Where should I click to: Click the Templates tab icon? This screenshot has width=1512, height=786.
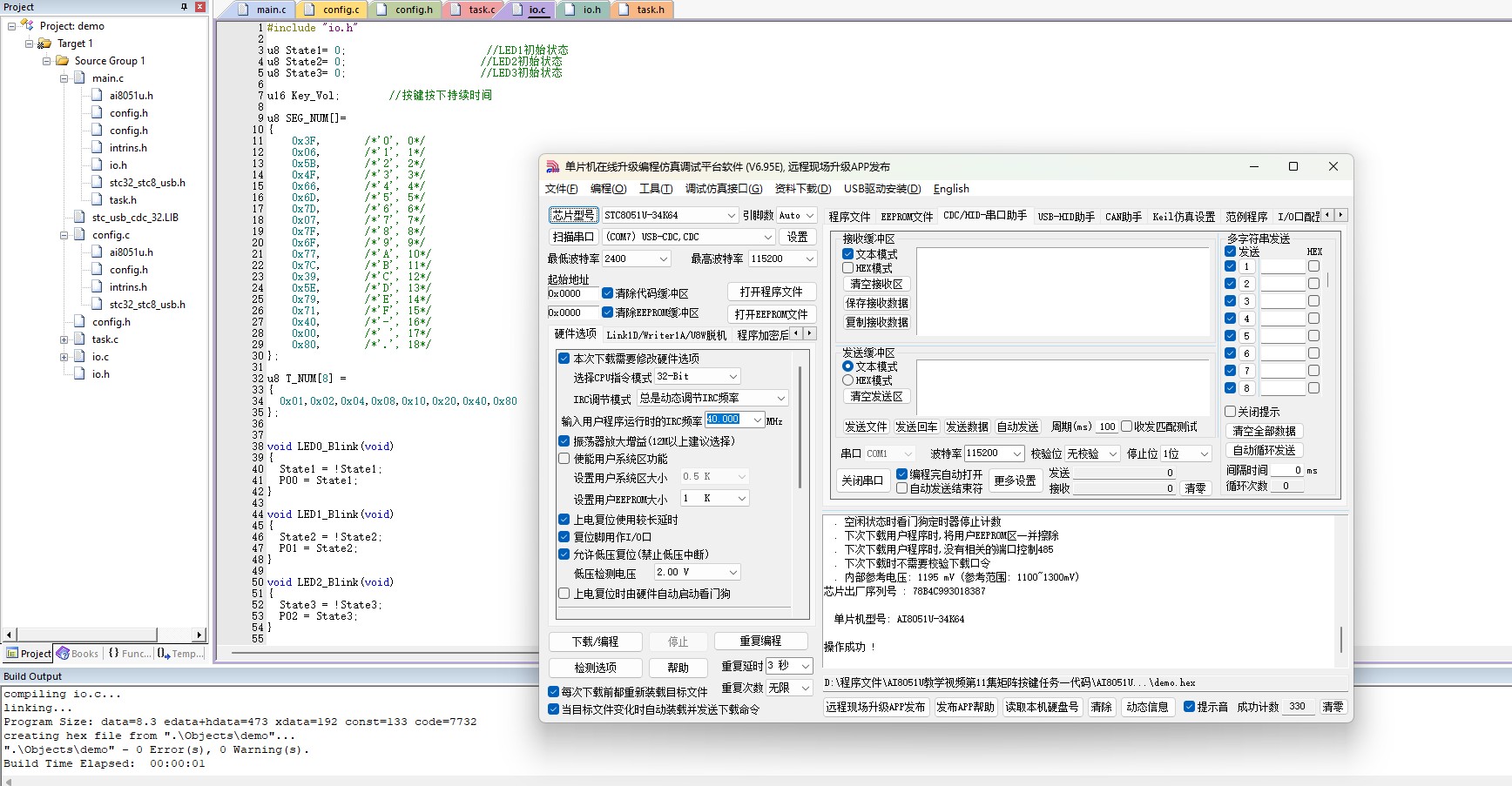tap(164, 653)
